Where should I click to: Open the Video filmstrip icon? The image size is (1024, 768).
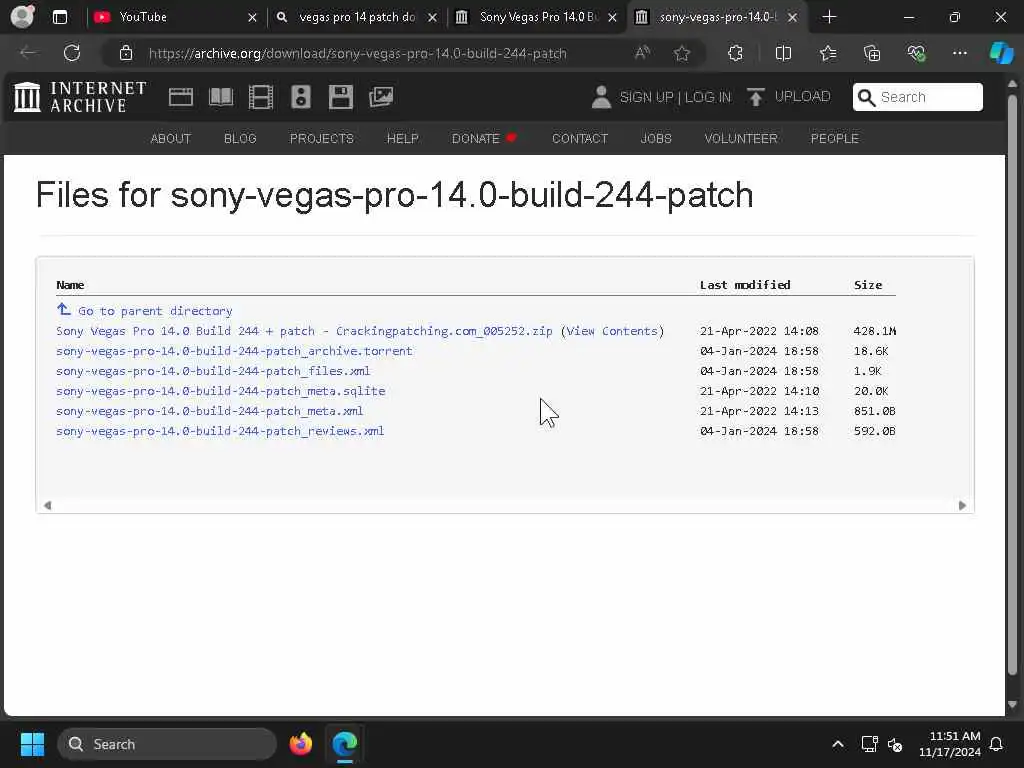coord(261,97)
